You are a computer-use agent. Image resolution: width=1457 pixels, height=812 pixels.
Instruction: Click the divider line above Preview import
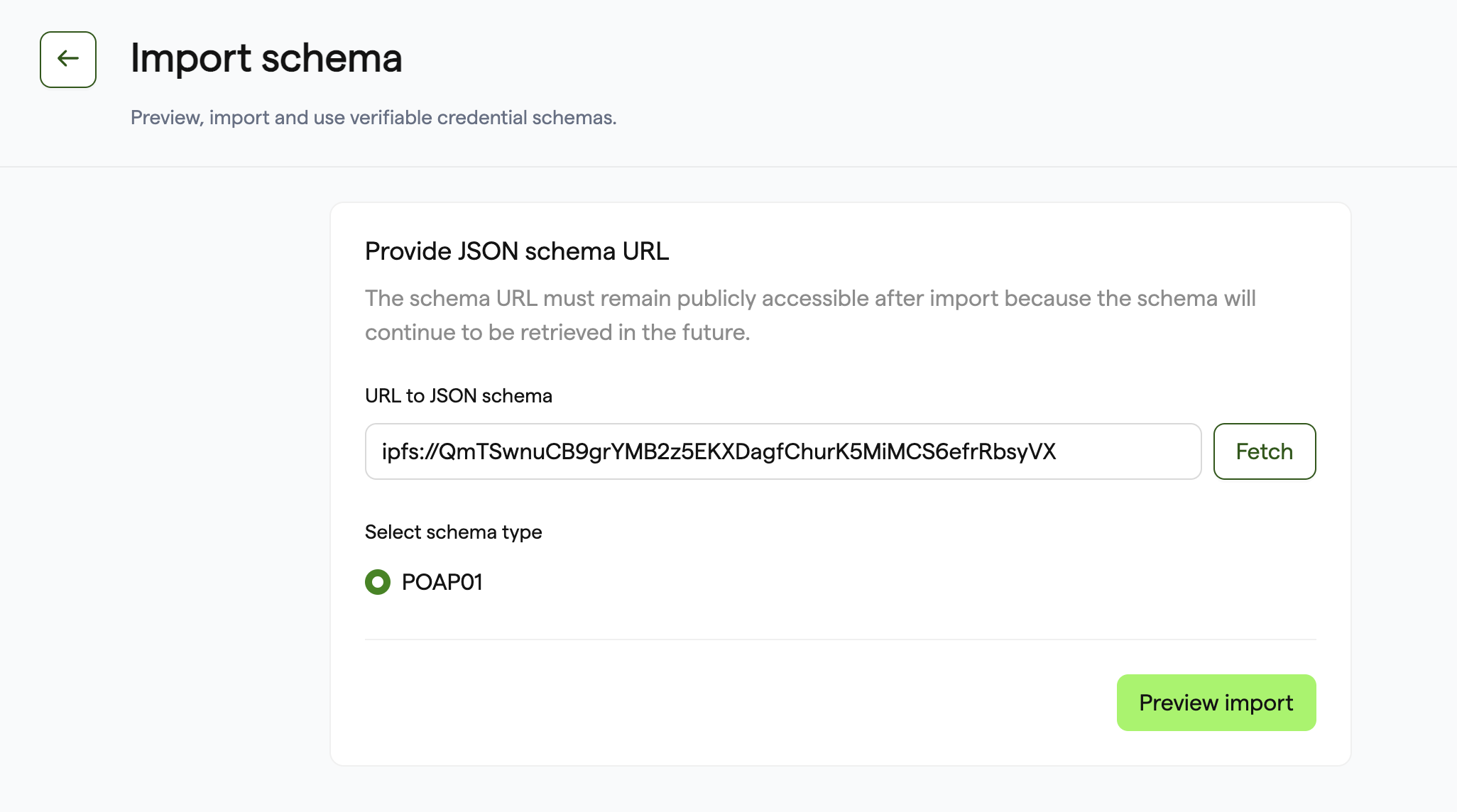pos(840,640)
